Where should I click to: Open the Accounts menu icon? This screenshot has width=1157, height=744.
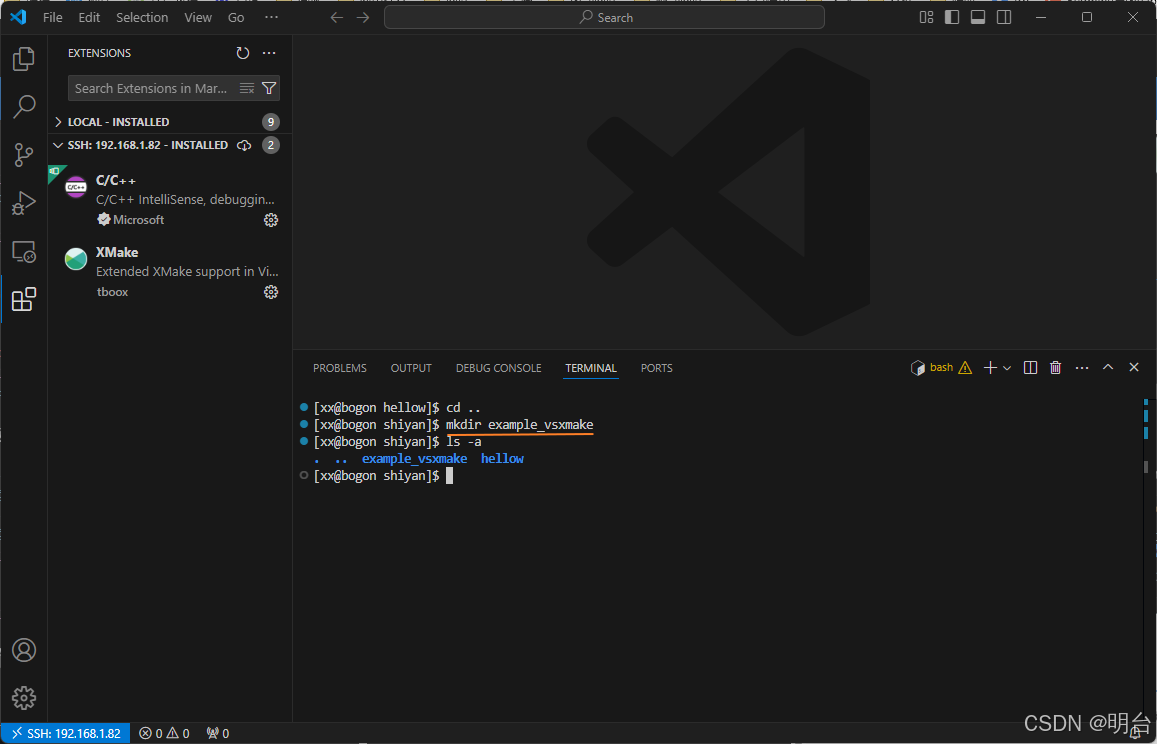[24, 650]
